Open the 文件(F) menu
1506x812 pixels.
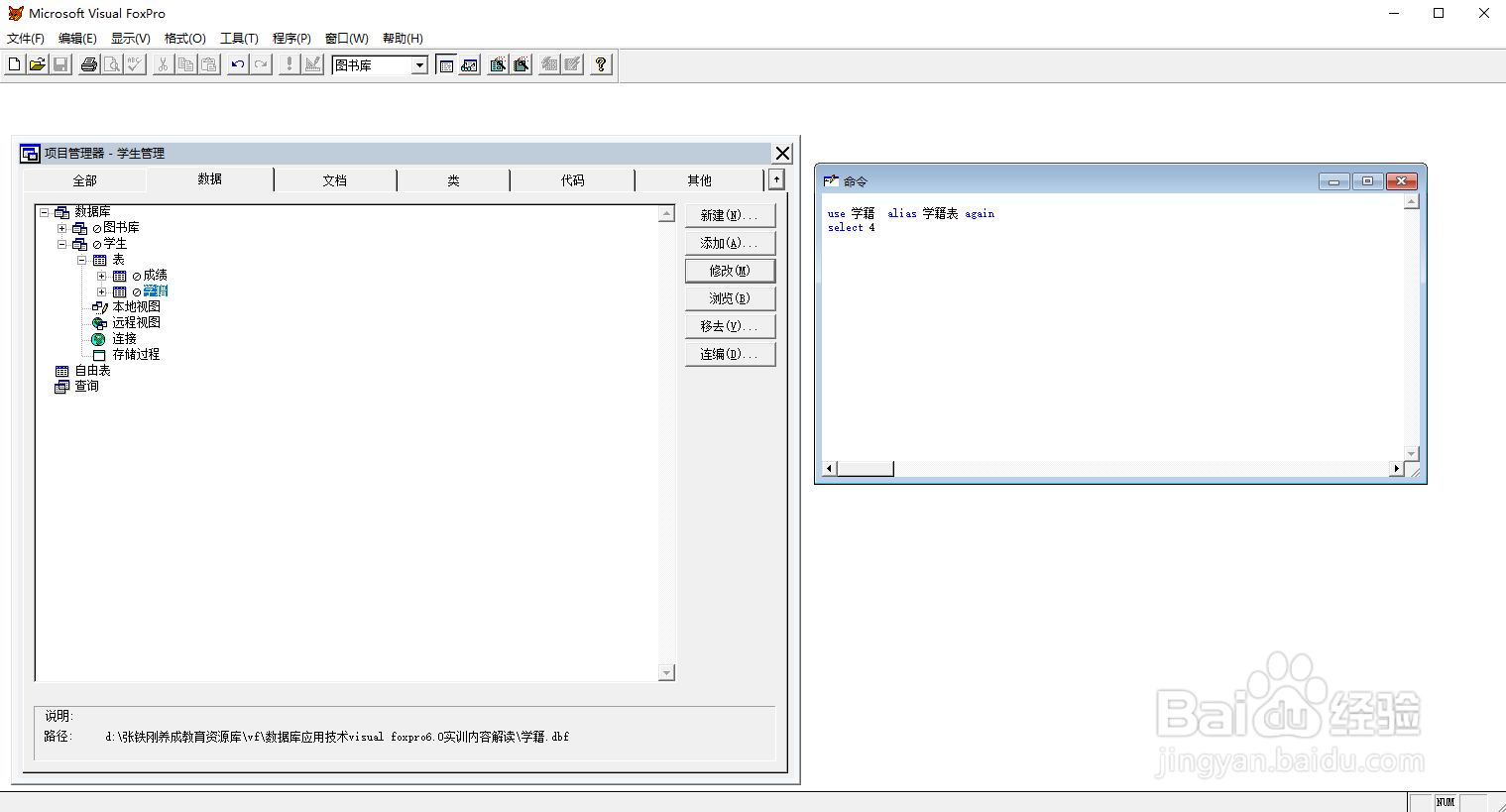click(26, 39)
